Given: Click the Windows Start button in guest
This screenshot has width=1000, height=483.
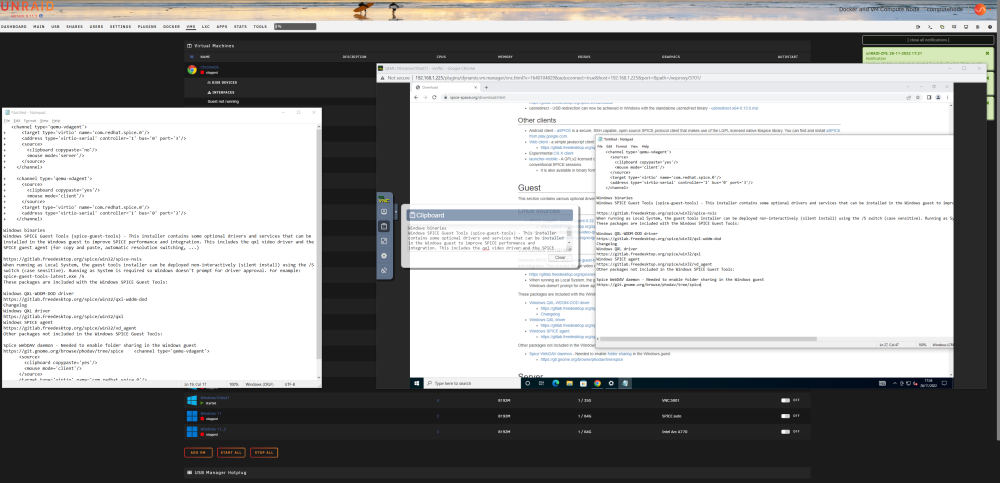Looking at the screenshot, I should [416, 383].
